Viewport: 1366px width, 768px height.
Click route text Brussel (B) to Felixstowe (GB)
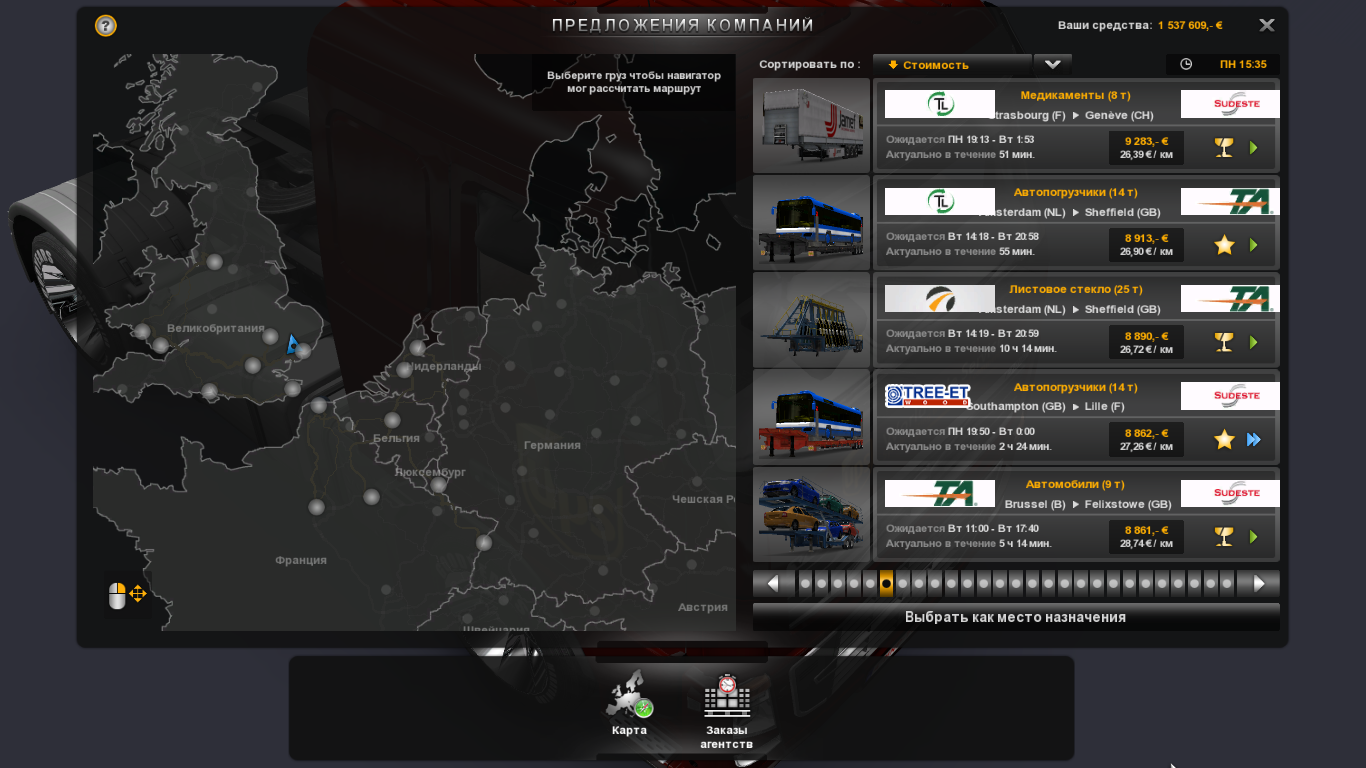tap(1088, 504)
